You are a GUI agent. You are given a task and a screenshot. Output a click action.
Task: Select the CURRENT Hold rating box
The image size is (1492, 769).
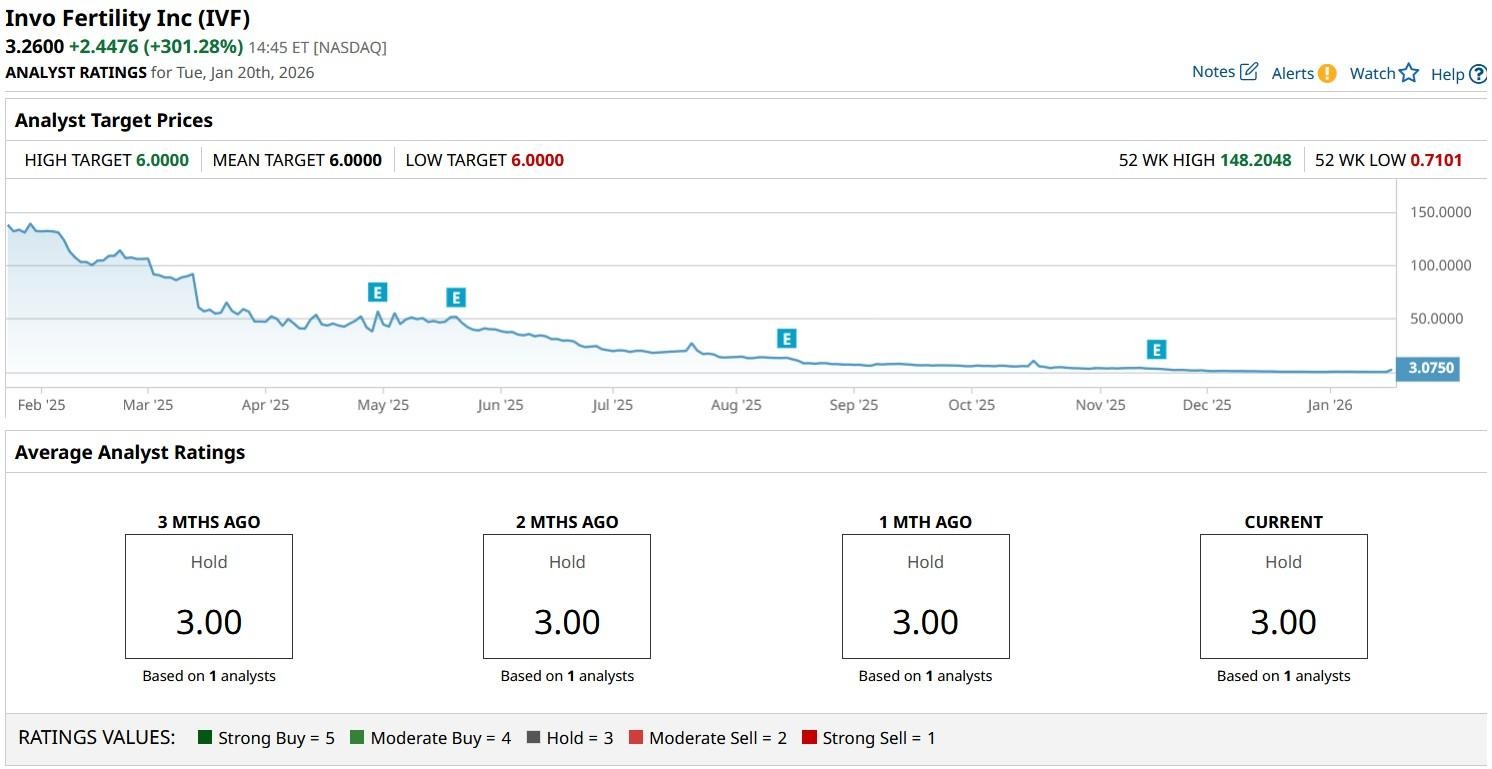(1283, 596)
